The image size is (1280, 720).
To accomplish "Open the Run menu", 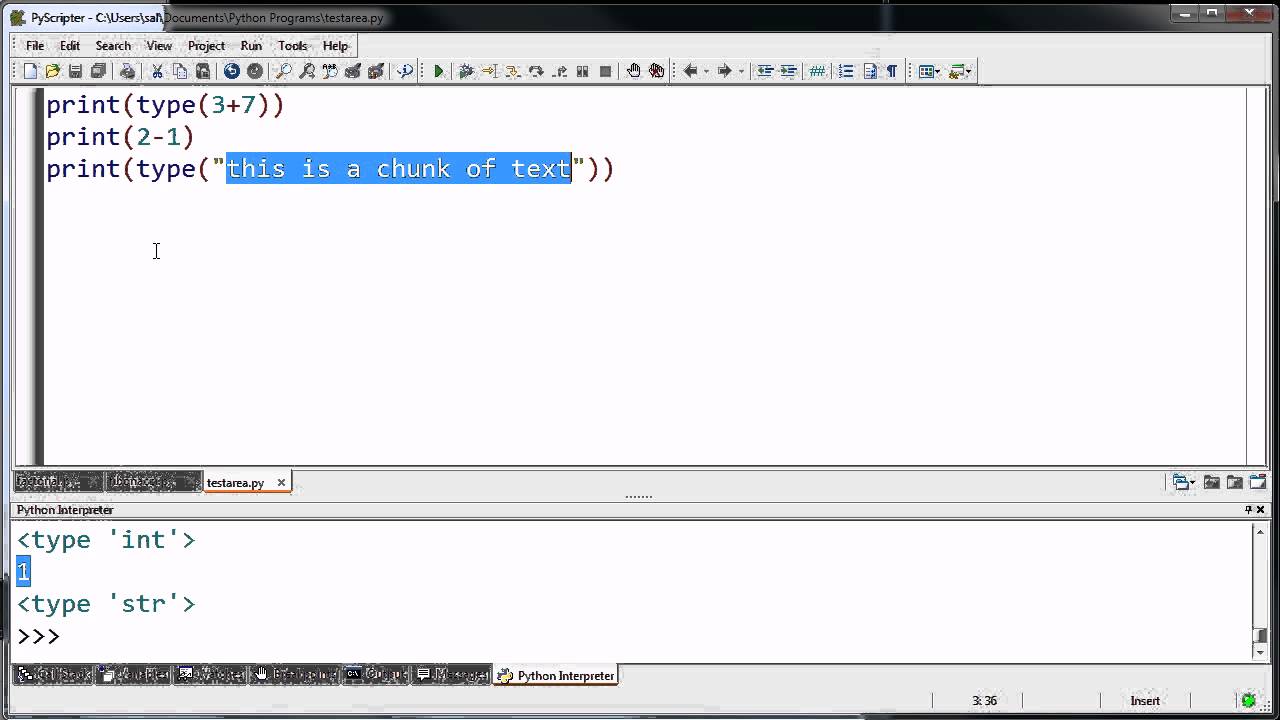I will 251,46.
